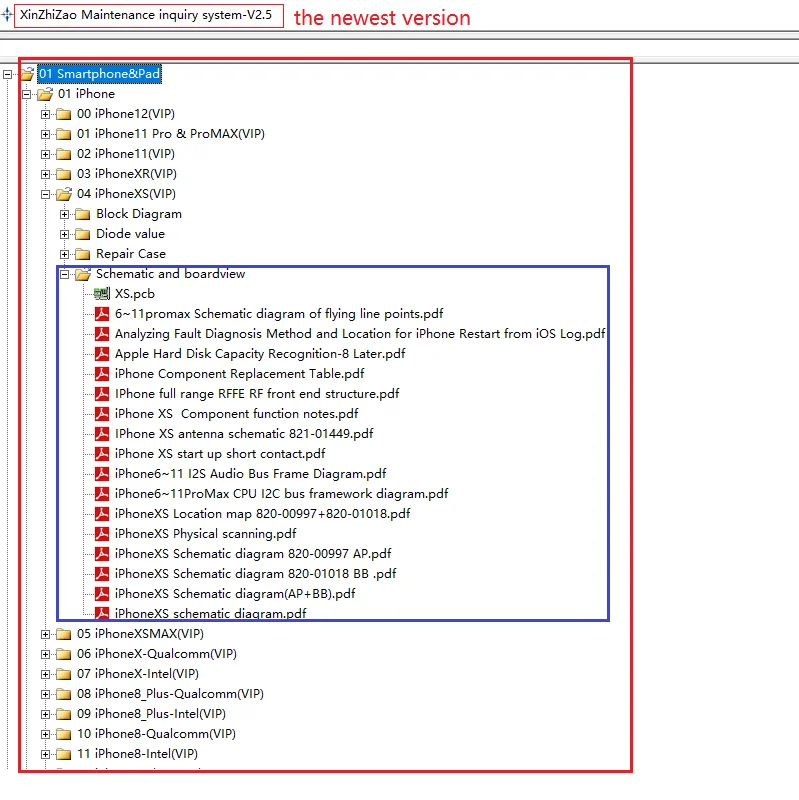Click the PDF icon for iPhoneXS Location map
Viewport: 799px width, 800px height.
pyautogui.click(x=102, y=513)
